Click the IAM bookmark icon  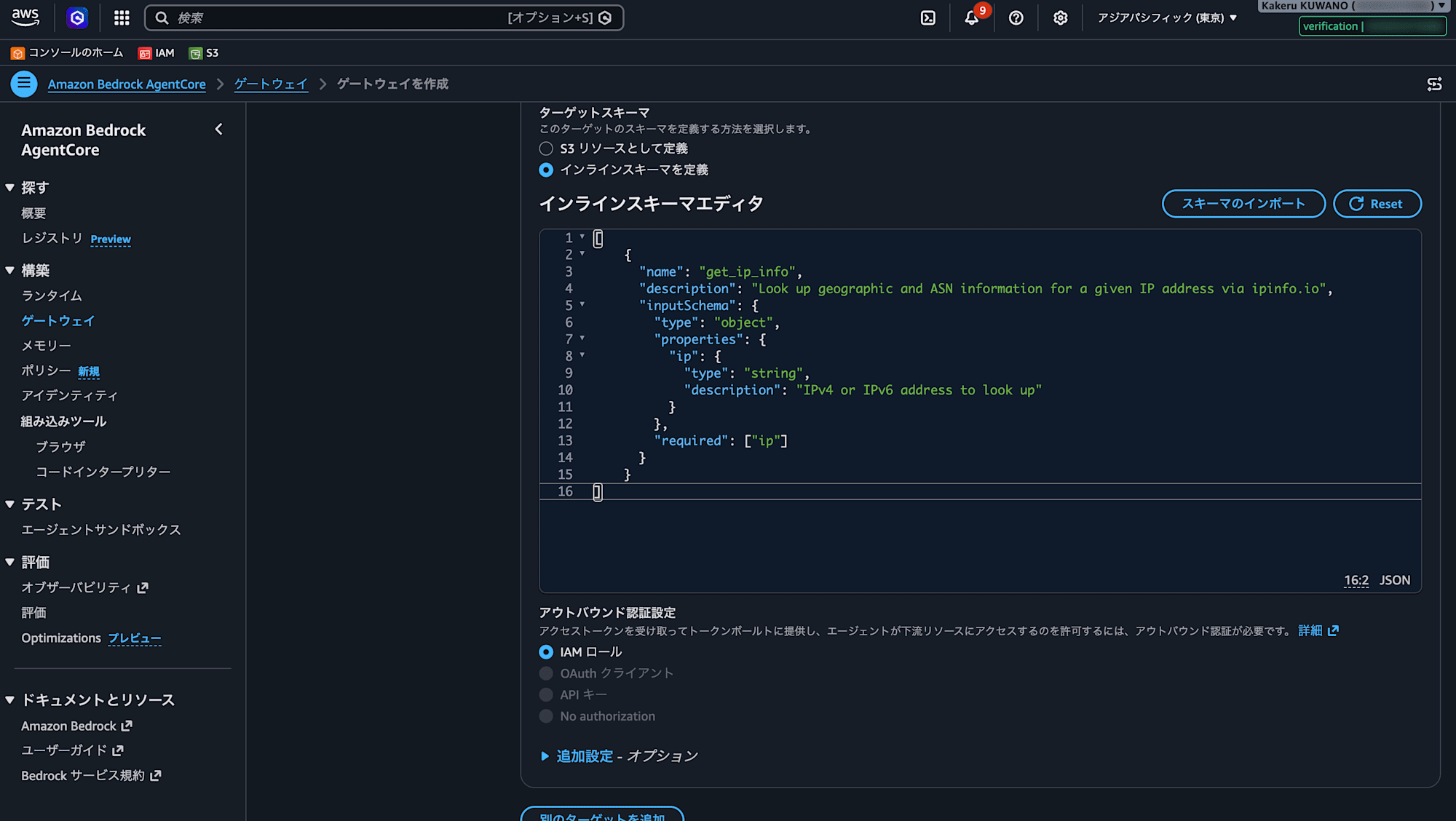click(x=145, y=53)
